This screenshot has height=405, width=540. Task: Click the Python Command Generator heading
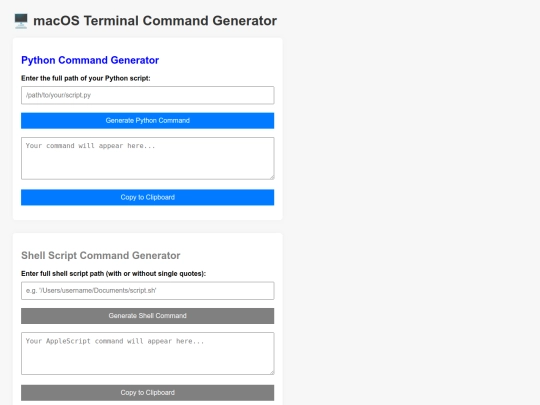(x=90, y=60)
